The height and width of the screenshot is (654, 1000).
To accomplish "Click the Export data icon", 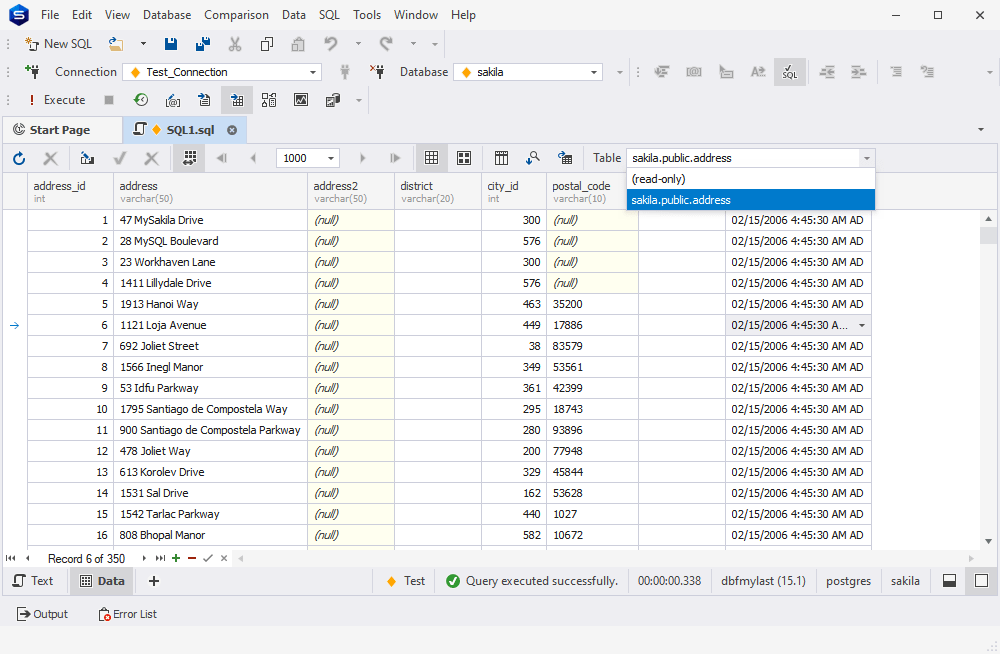I will coord(565,158).
